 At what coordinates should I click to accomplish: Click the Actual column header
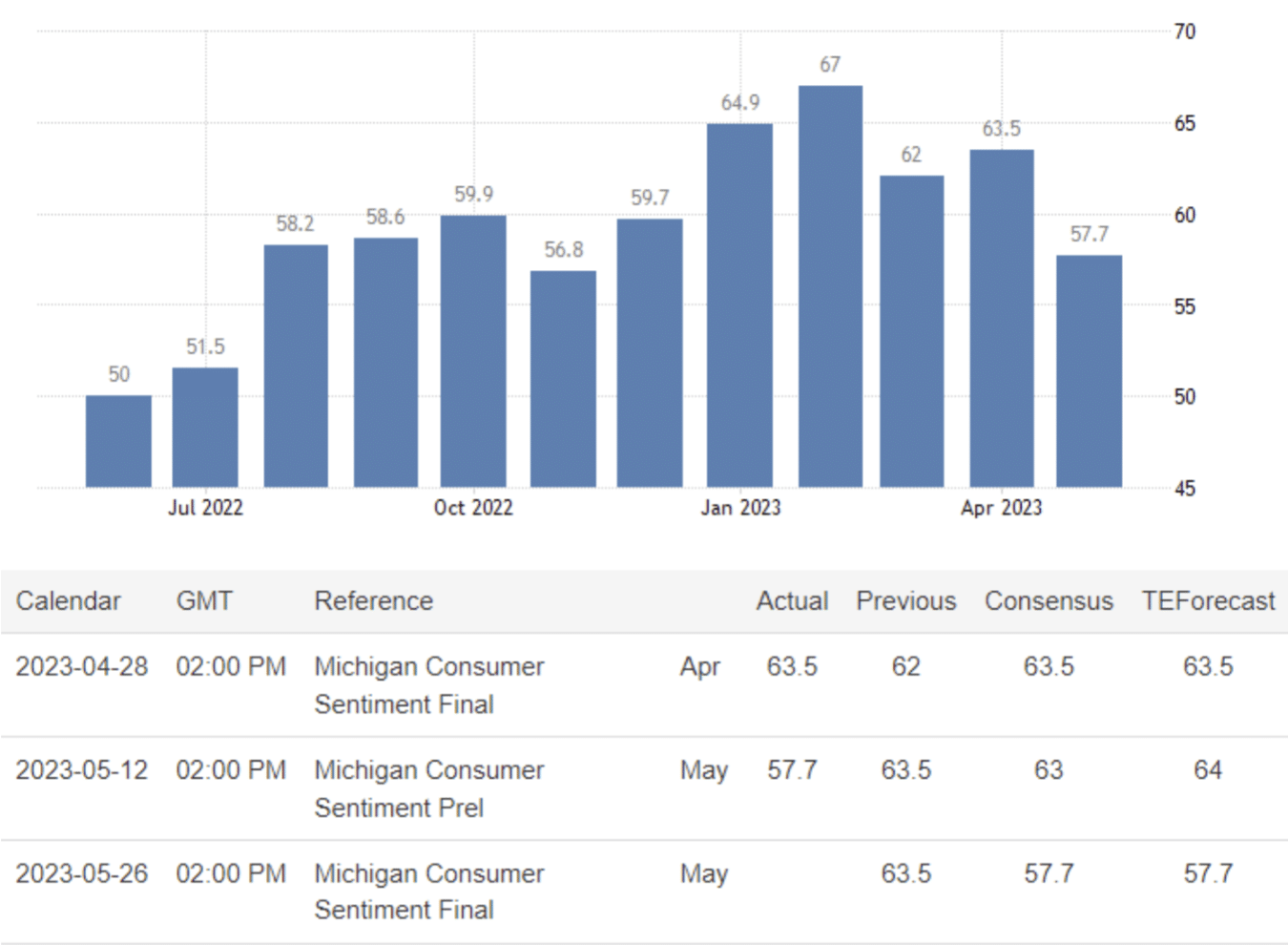[x=792, y=601]
